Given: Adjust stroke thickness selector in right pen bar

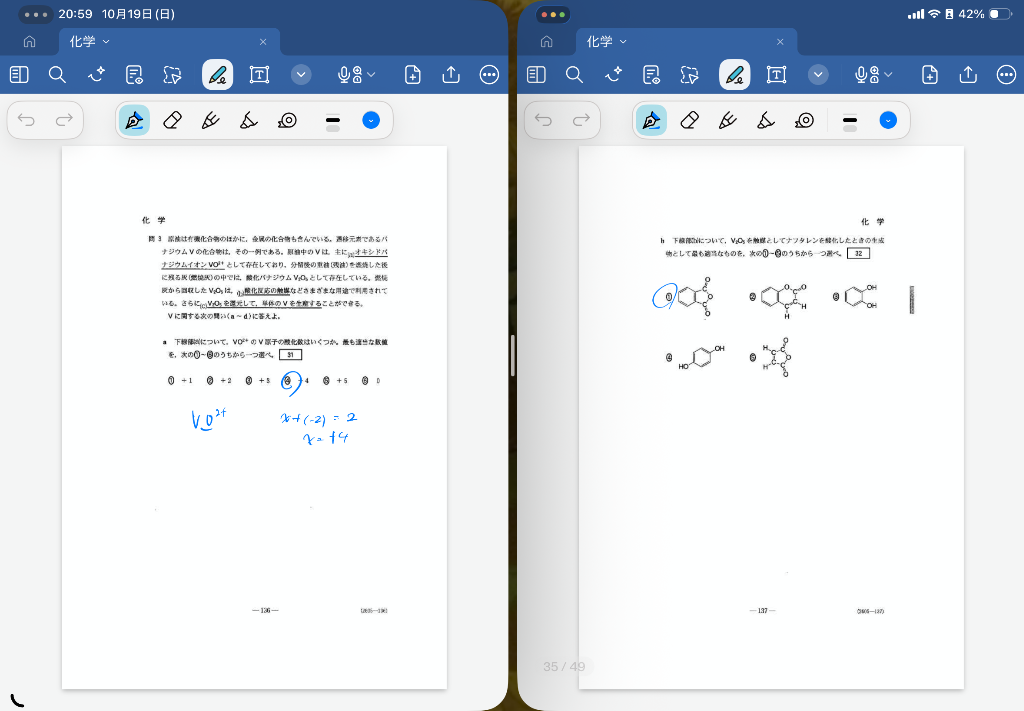Looking at the screenshot, I should coord(850,121).
